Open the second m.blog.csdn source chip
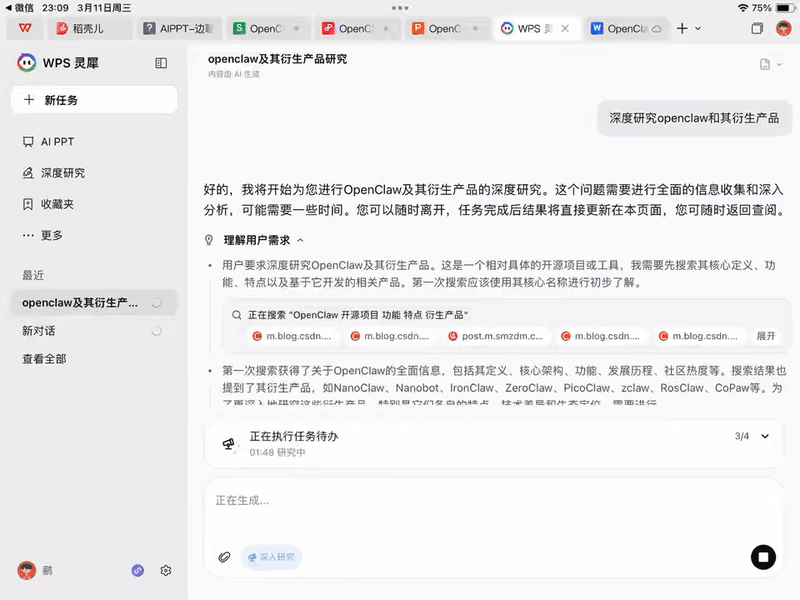The image size is (800, 600). pyautogui.click(x=391, y=336)
